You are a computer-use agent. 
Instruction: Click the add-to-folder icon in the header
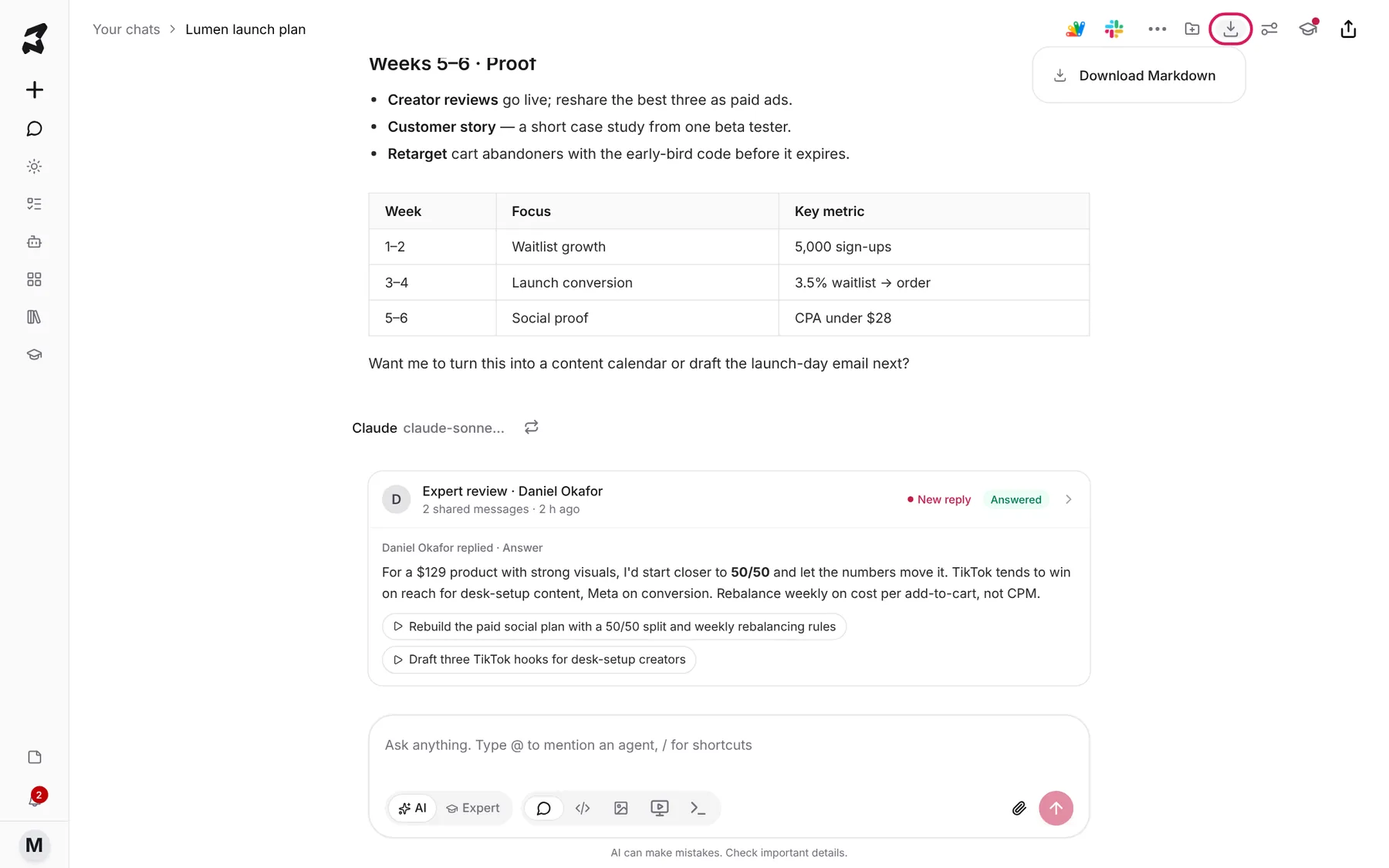[x=1192, y=29]
